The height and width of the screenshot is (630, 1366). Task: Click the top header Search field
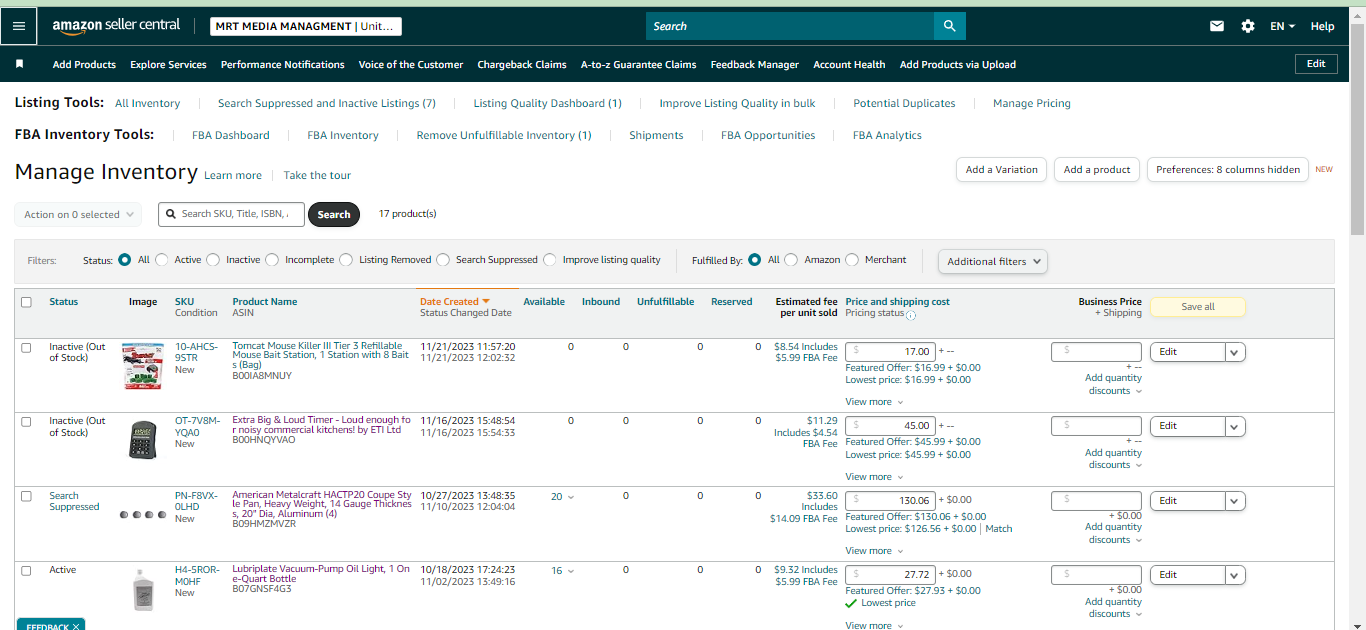(x=790, y=26)
